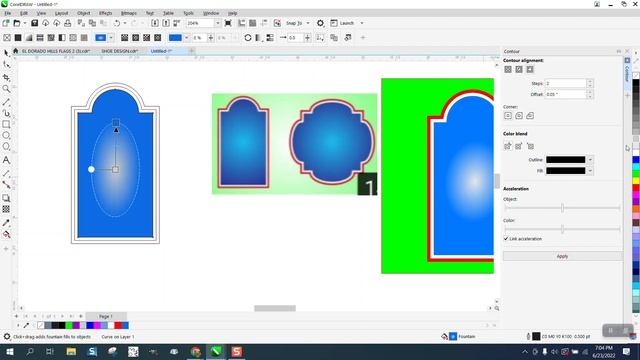Switch to SHOE DESIGN.cdr tab
Viewport: 640px width, 360px height.
tap(120, 51)
